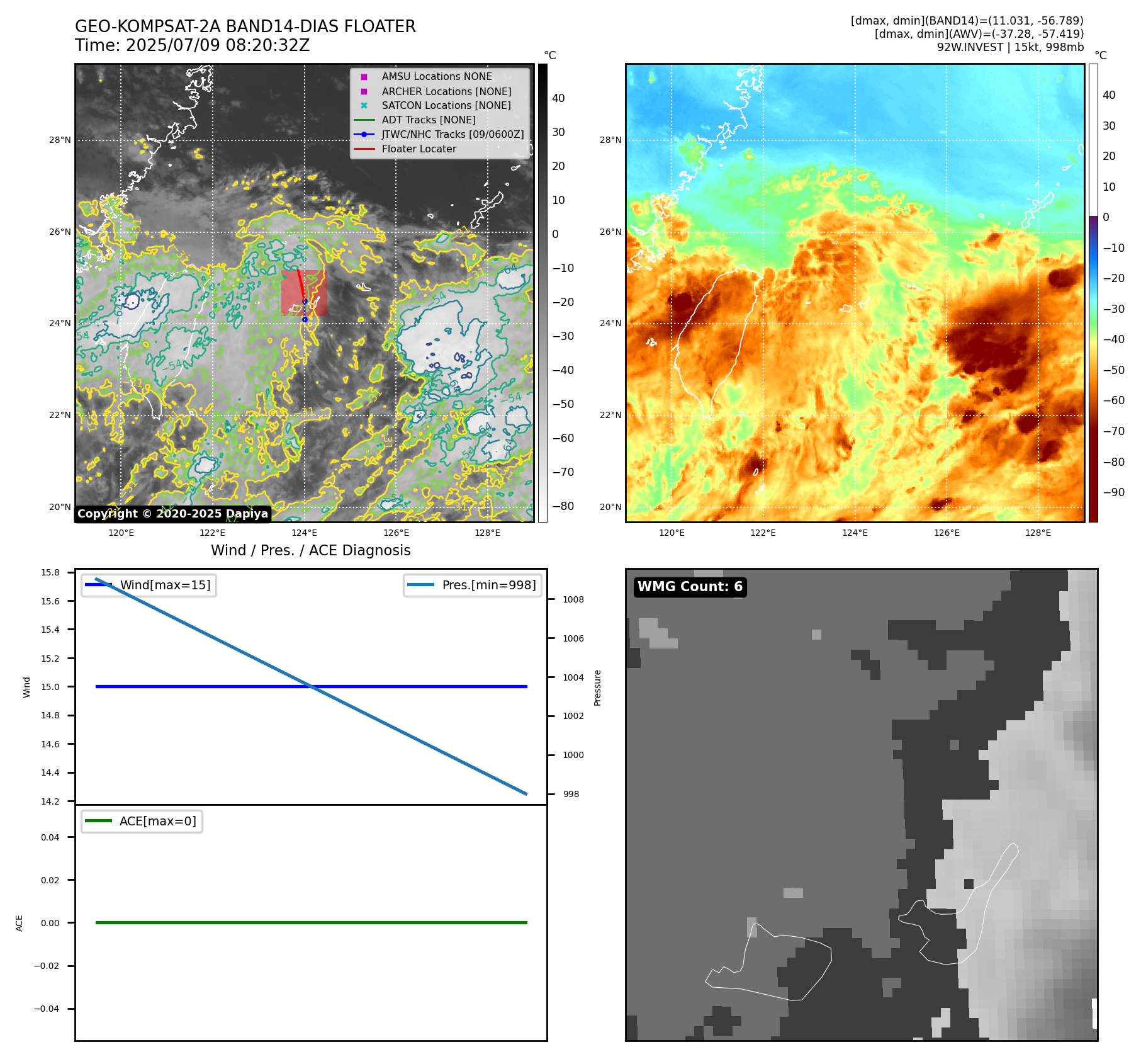Click the 'ACE[max=0]' legend
Image resolution: width=1141 pixels, height=1064 pixels.
(142, 821)
